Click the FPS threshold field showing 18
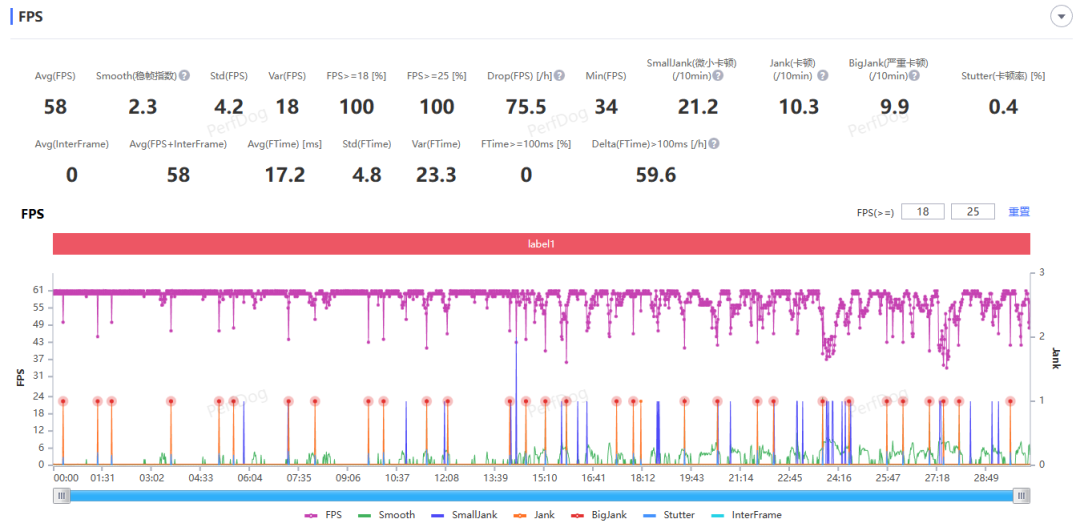The image size is (1080, 523). click(x=922, y=212)
